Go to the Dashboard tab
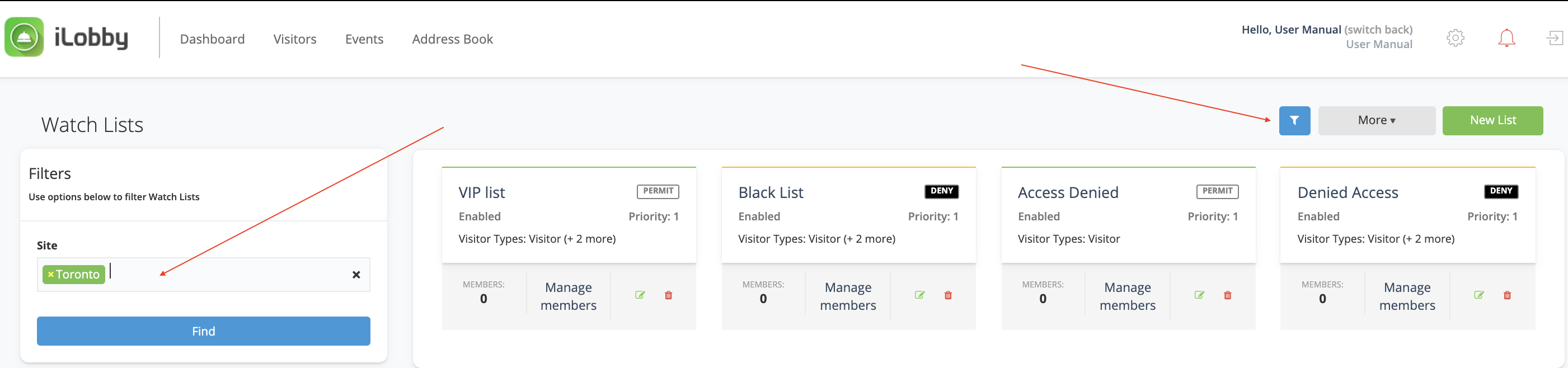 [213, 39]
